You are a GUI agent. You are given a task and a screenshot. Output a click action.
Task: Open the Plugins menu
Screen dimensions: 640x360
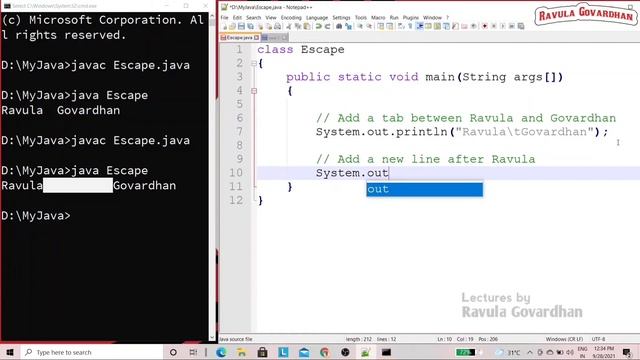click(411, 18)
